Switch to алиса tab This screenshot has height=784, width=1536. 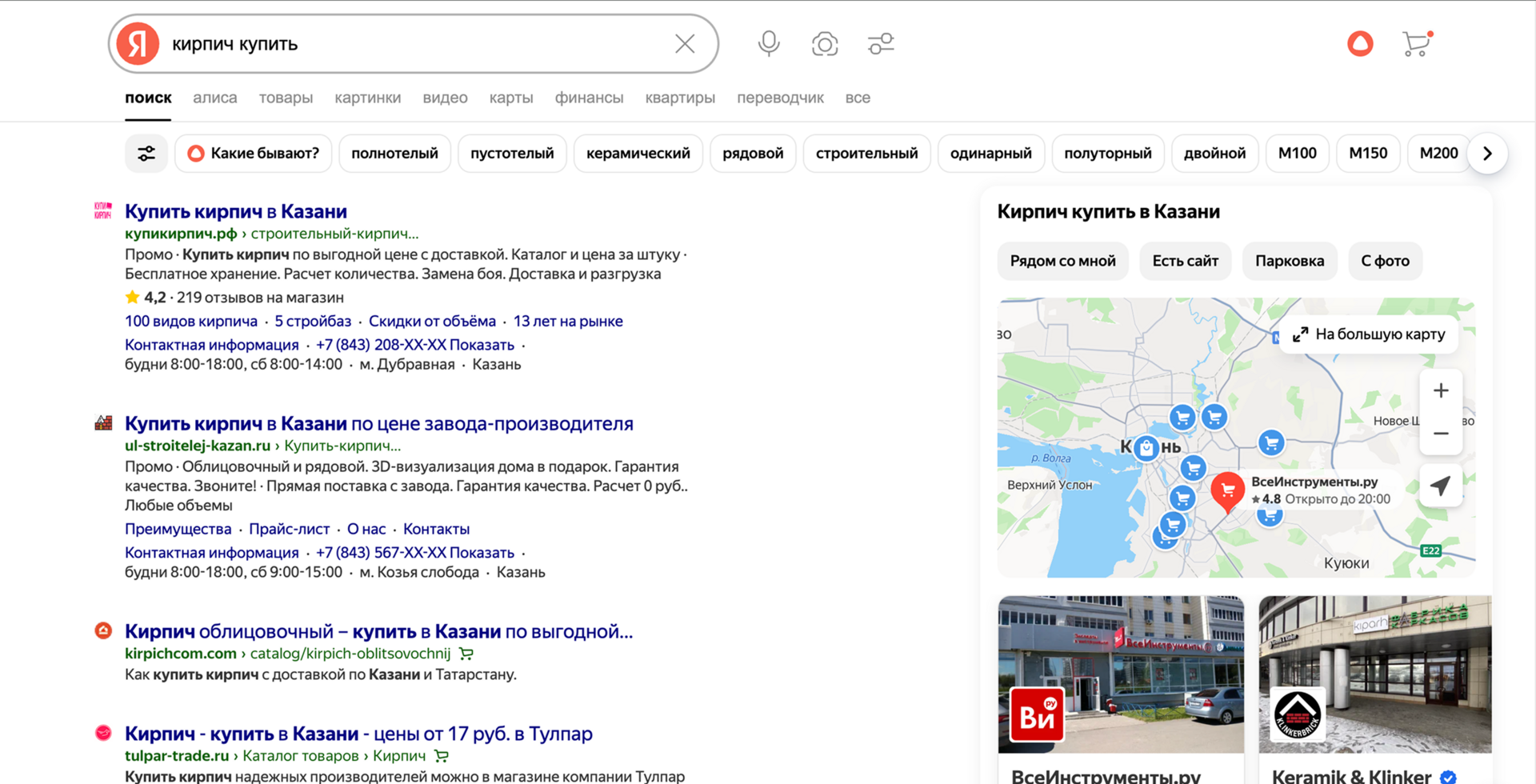click(x=214, y=98)
